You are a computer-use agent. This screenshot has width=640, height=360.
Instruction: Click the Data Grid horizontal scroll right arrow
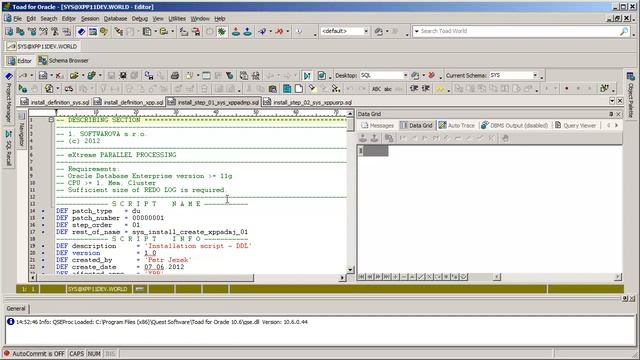pos(618,277)
